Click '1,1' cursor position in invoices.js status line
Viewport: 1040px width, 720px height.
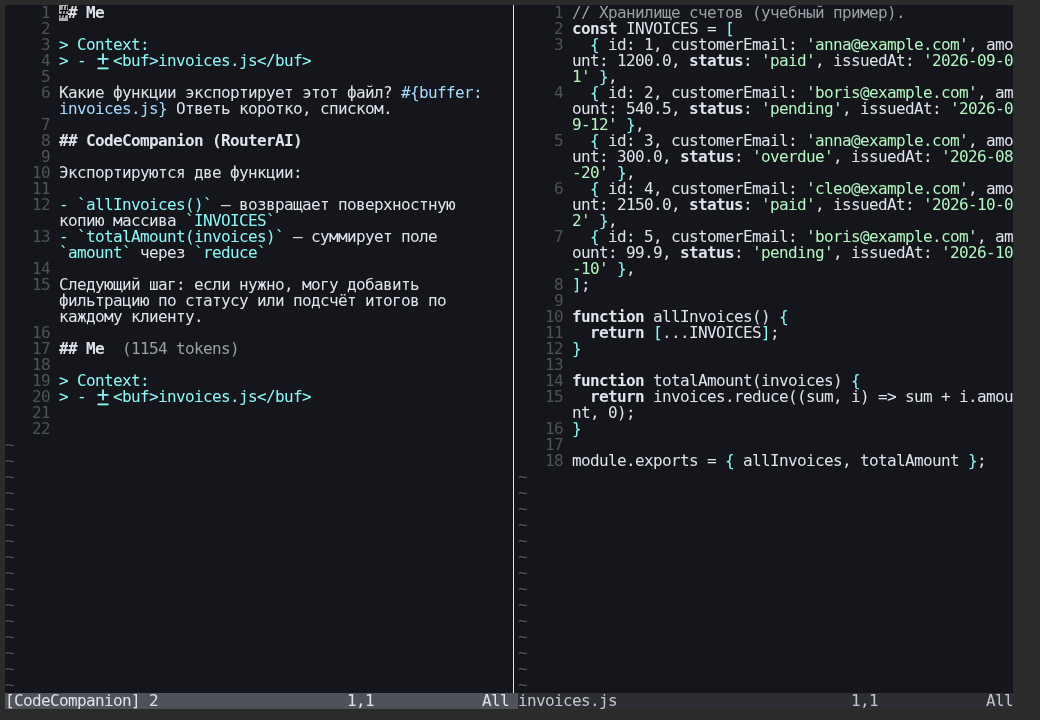(865, 701)
